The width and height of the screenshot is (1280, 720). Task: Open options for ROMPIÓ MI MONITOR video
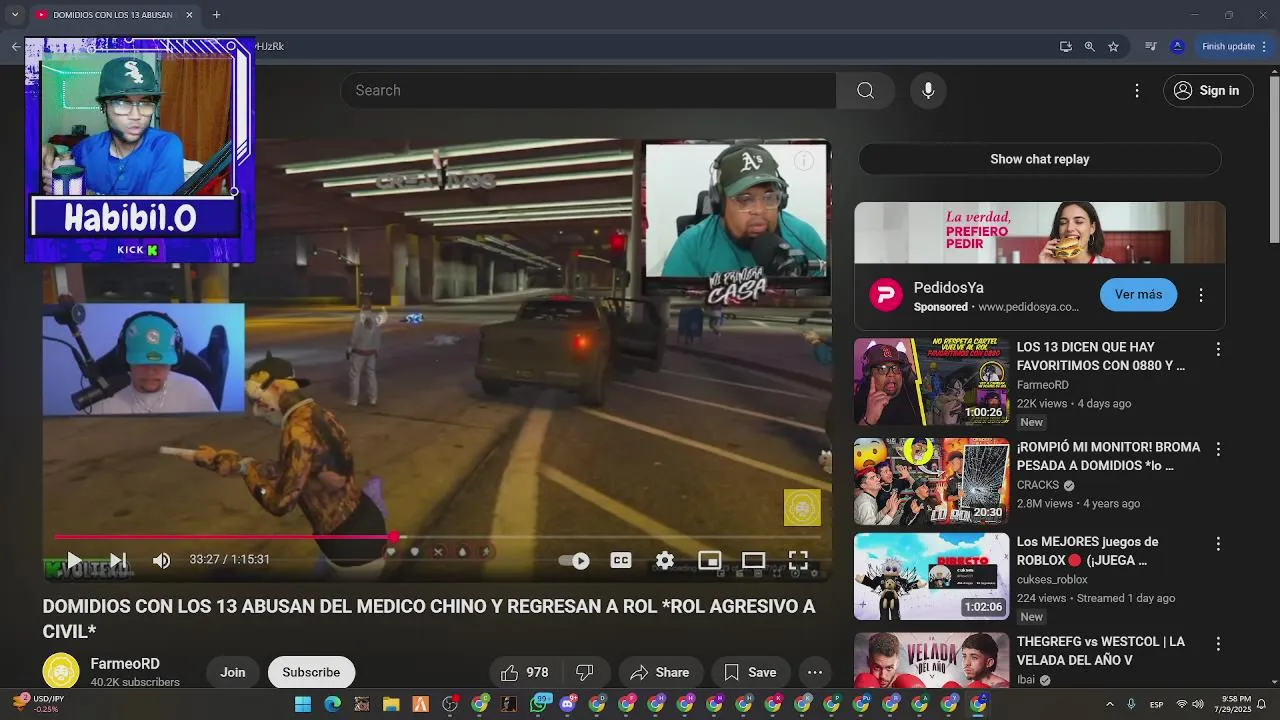(x=1218, y=450)
